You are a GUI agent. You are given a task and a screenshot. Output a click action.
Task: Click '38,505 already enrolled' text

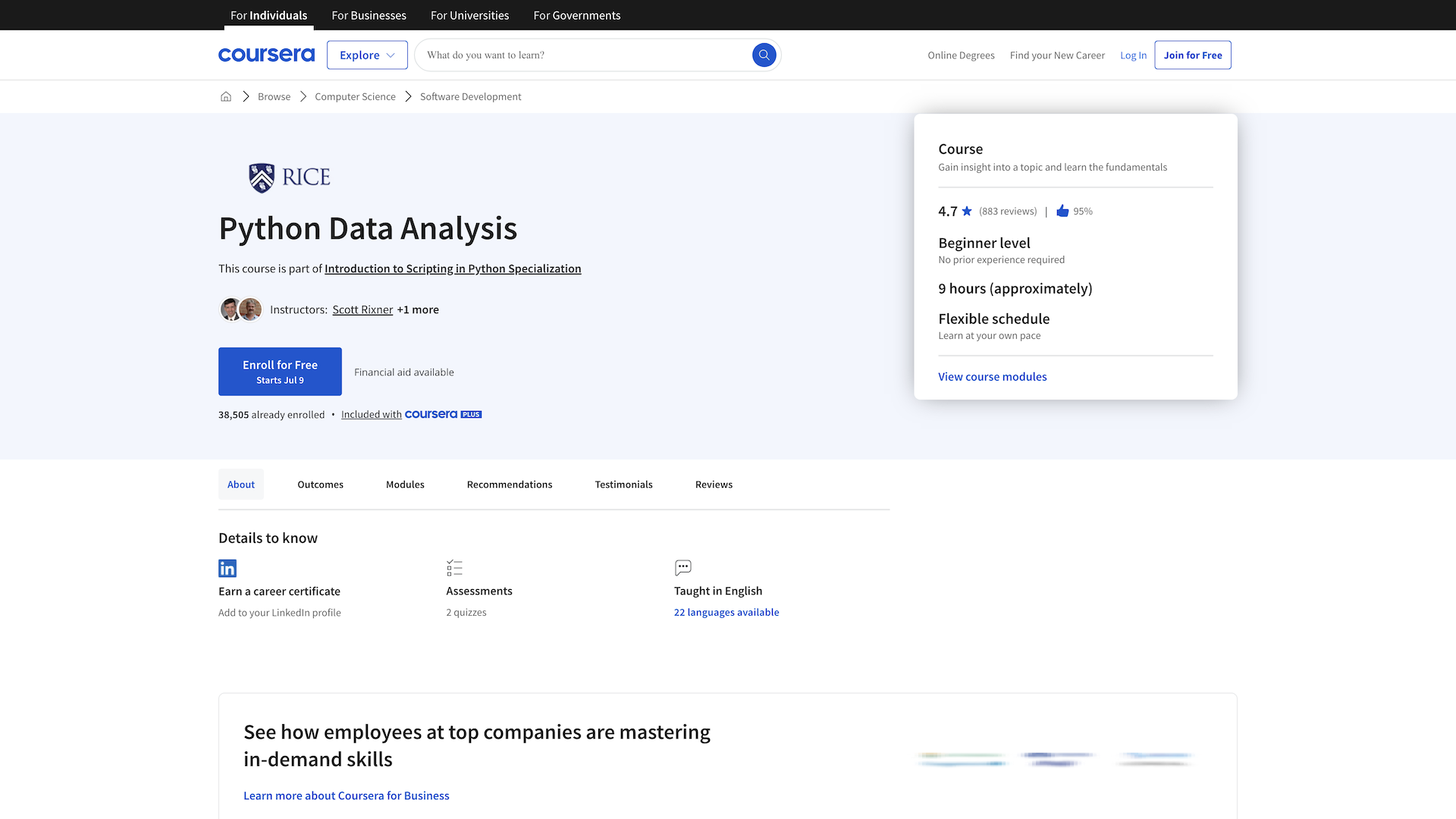pos(271,415)
